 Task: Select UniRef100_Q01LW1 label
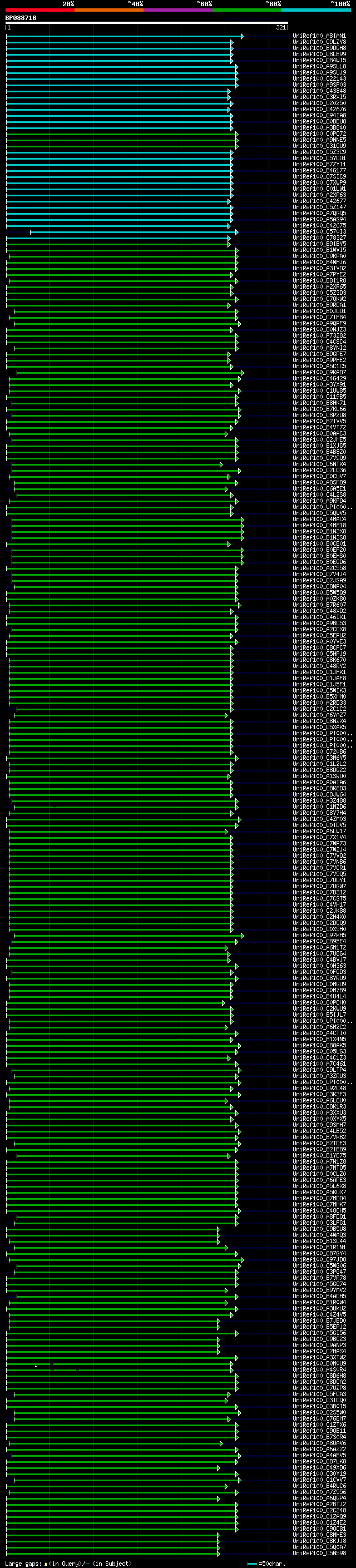(319, 189)
